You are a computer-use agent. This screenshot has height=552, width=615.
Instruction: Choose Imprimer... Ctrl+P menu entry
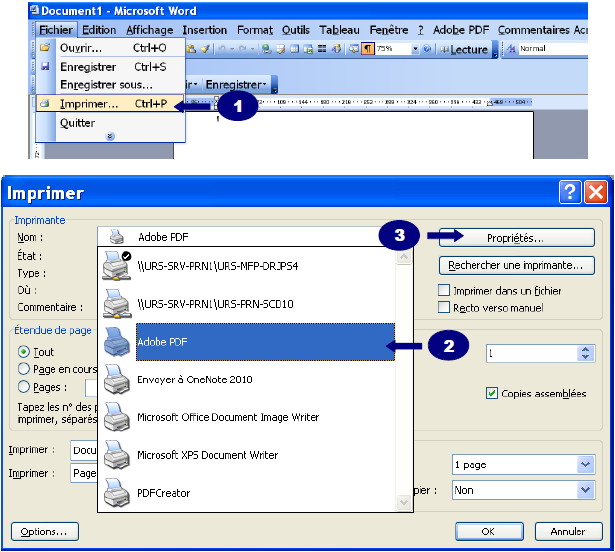pos(110,104)
